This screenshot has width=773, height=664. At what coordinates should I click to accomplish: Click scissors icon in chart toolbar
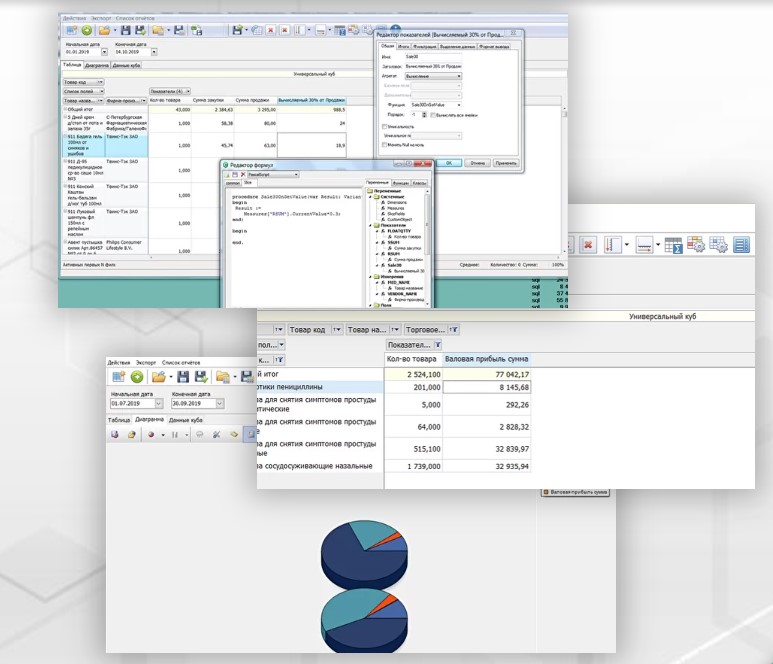[216, 434]
